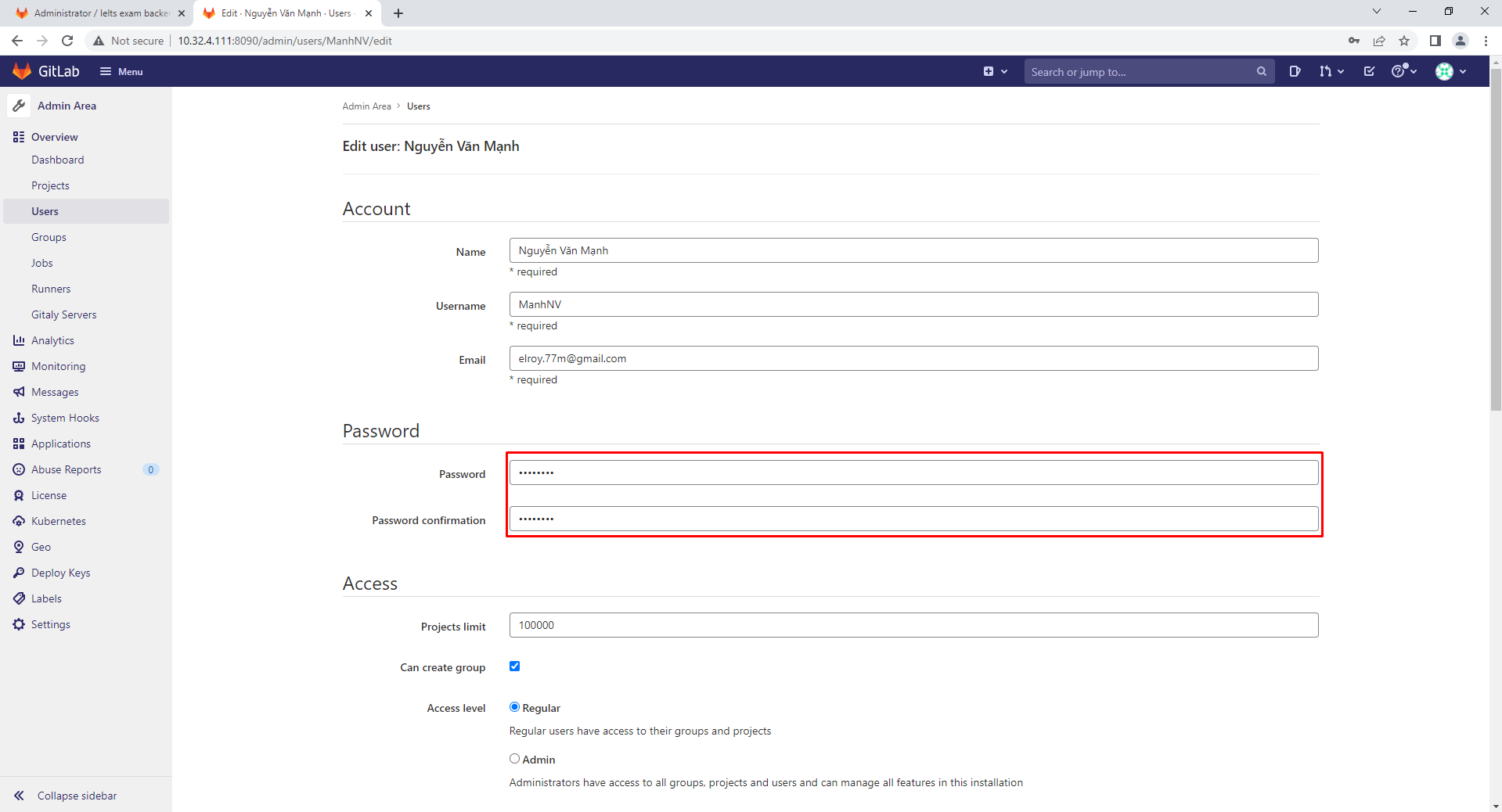Click the GitLab fox logo
Image resolution: width=1502 pixels, height=812 pixels.
click(x=22, y=71)
